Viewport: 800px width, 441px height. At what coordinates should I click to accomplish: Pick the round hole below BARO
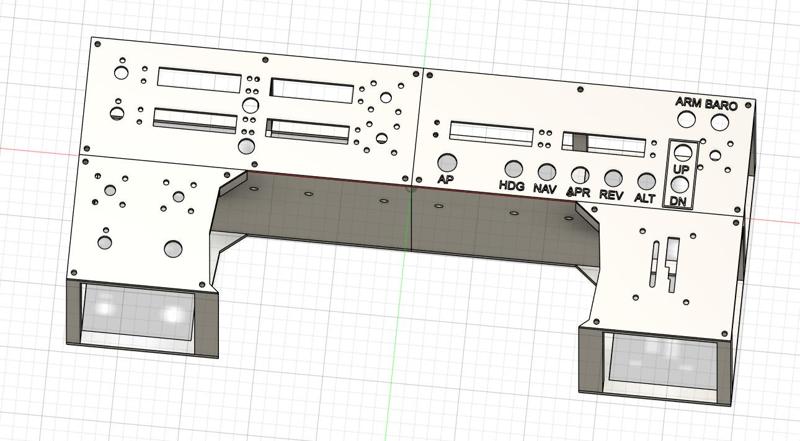click(719, 122)
